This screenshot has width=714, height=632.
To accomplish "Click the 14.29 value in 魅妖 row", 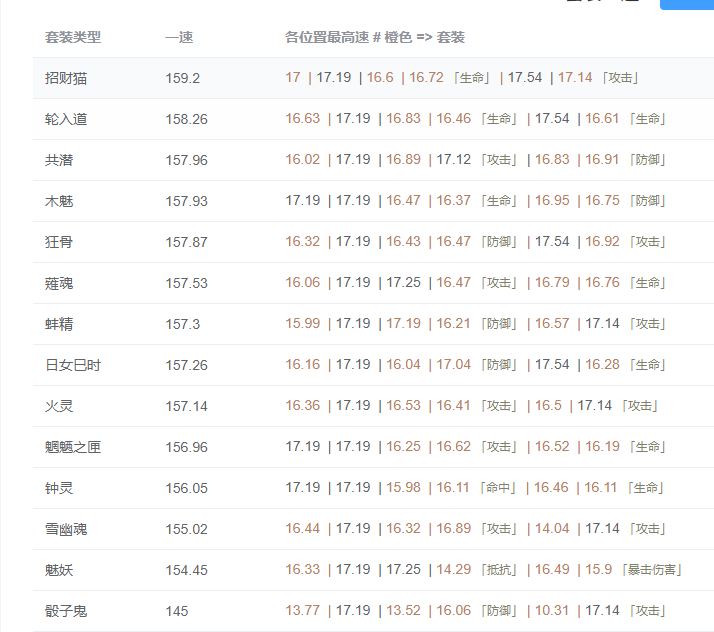I will pos(454,569).
